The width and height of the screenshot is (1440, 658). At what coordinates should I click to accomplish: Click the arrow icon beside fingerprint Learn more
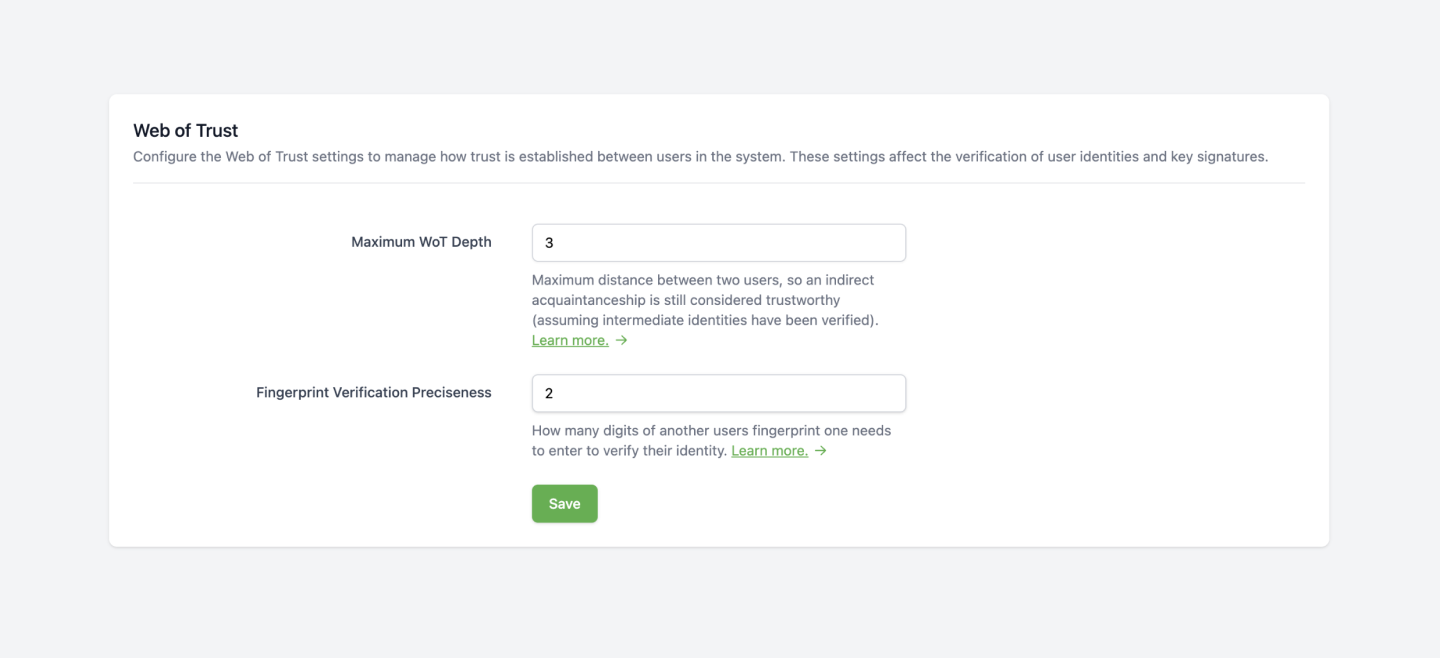[820, 451]
